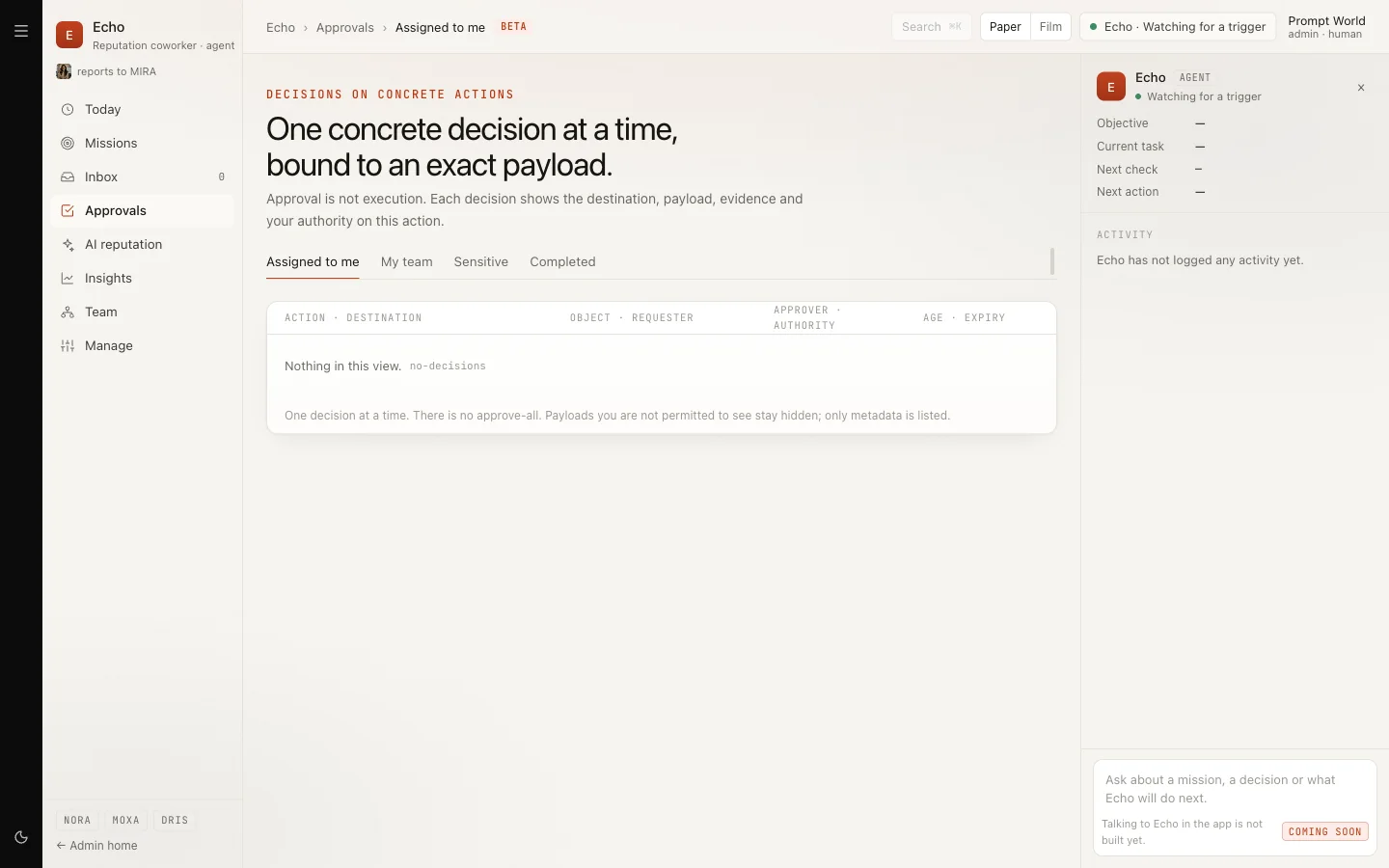Switch to DRIS agent chip
1389x868 pixels.
(175, 821)
